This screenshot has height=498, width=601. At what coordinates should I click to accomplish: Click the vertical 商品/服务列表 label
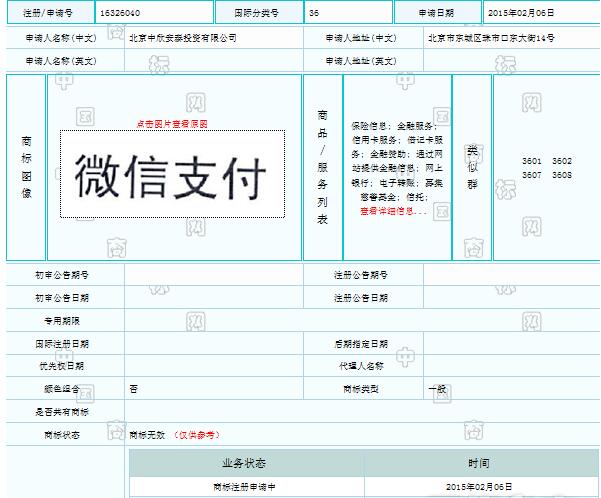coord(322,167)
